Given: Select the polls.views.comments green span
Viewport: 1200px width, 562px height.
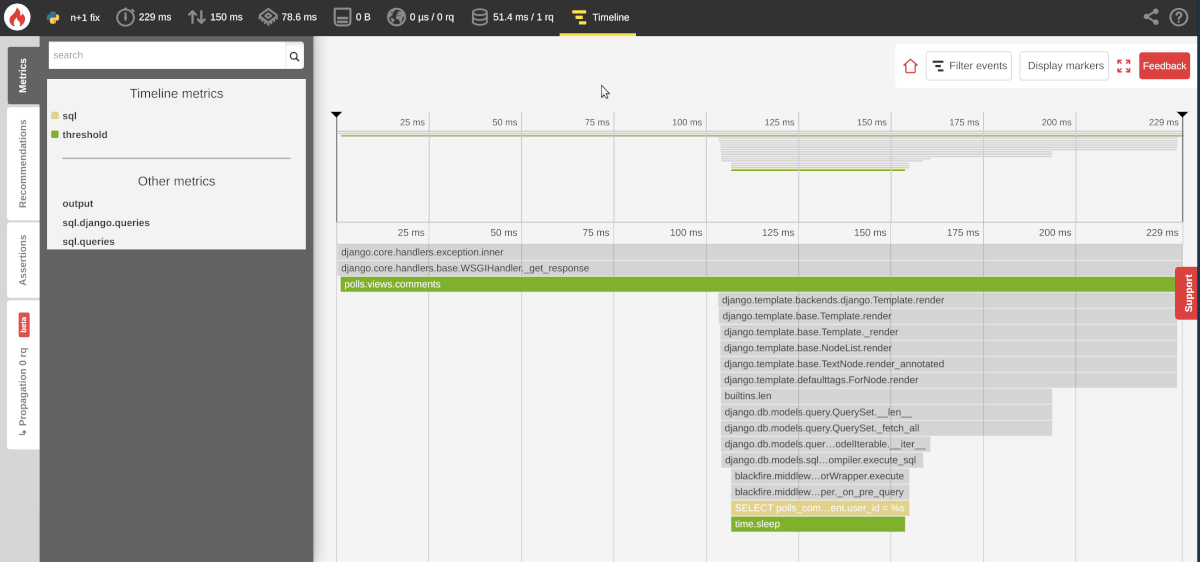Looking at the screenshot, I should pyautogui.click(x=759, y=284).
